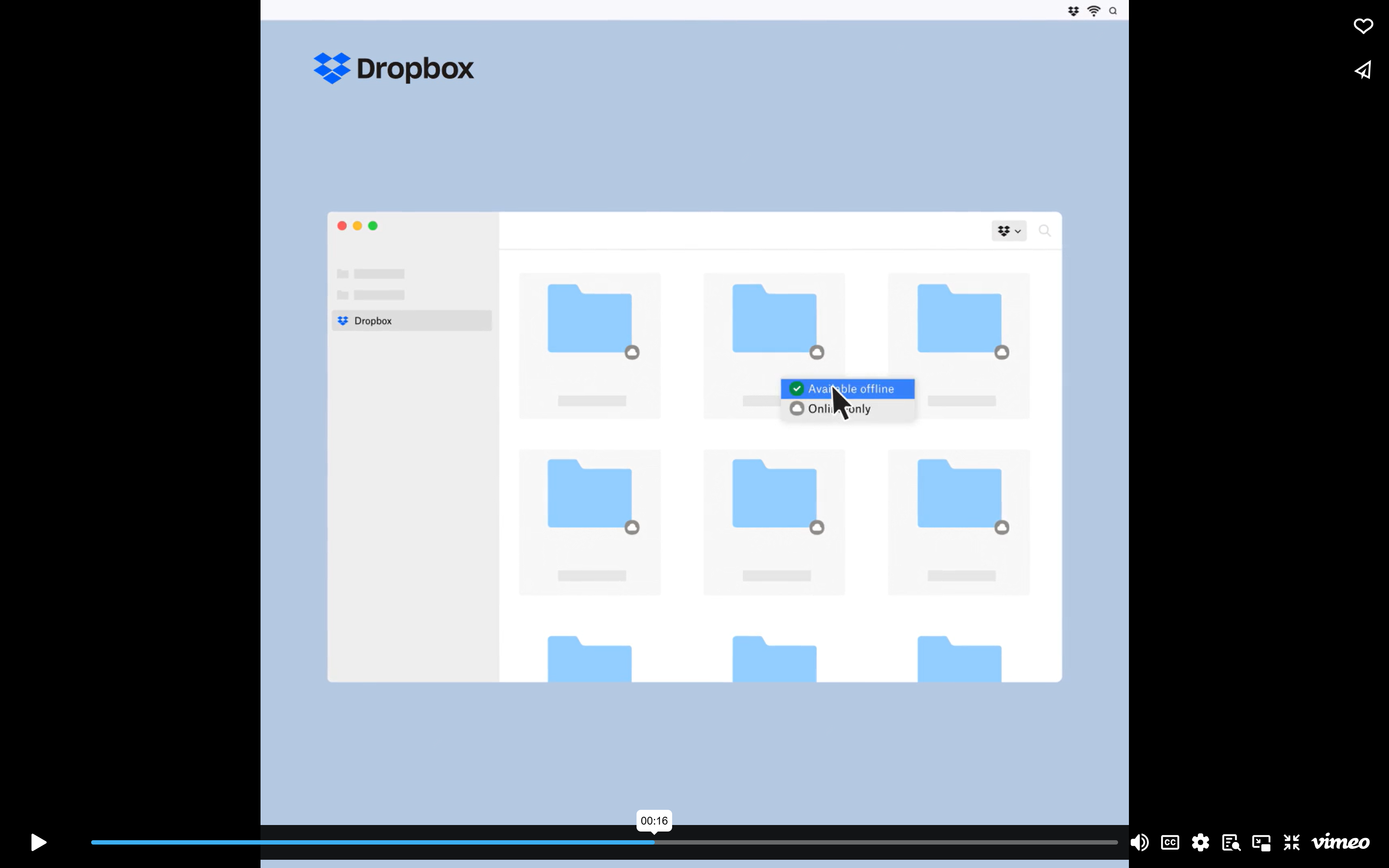The width and height of the screenshot is (1389, 868).
Task: Click cloud badge on the top-left folder
Action: tap(632, 352)
